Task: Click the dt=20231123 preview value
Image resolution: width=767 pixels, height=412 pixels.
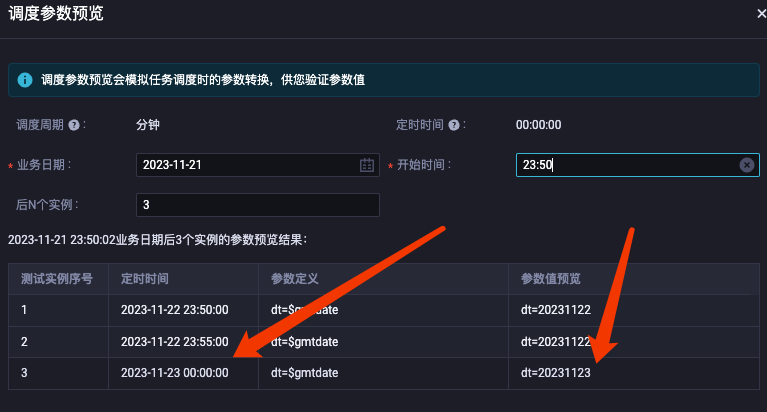Action: click(x=556, y=373)
